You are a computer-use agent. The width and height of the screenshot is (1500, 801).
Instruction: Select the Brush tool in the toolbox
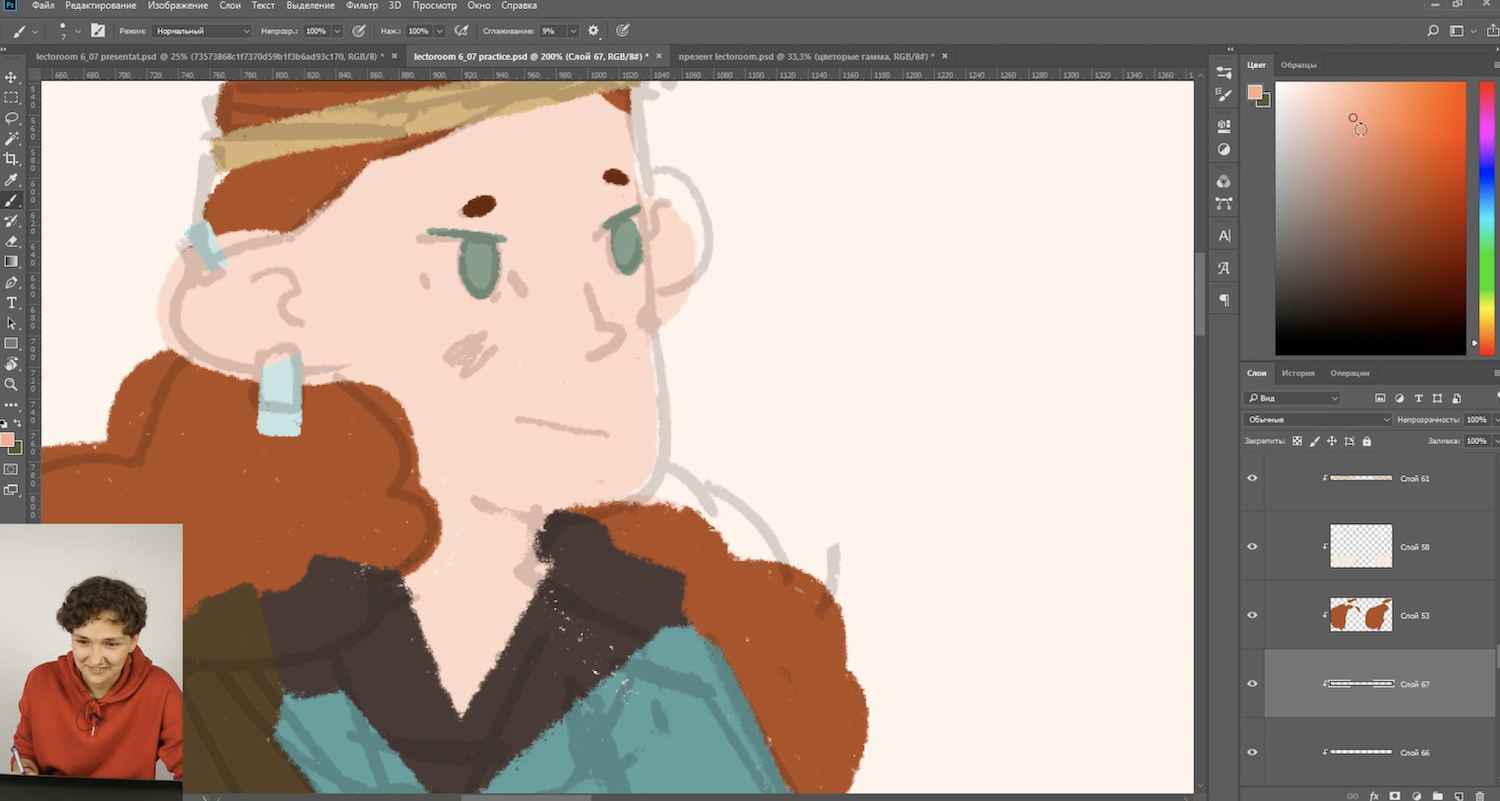(12, 200)
